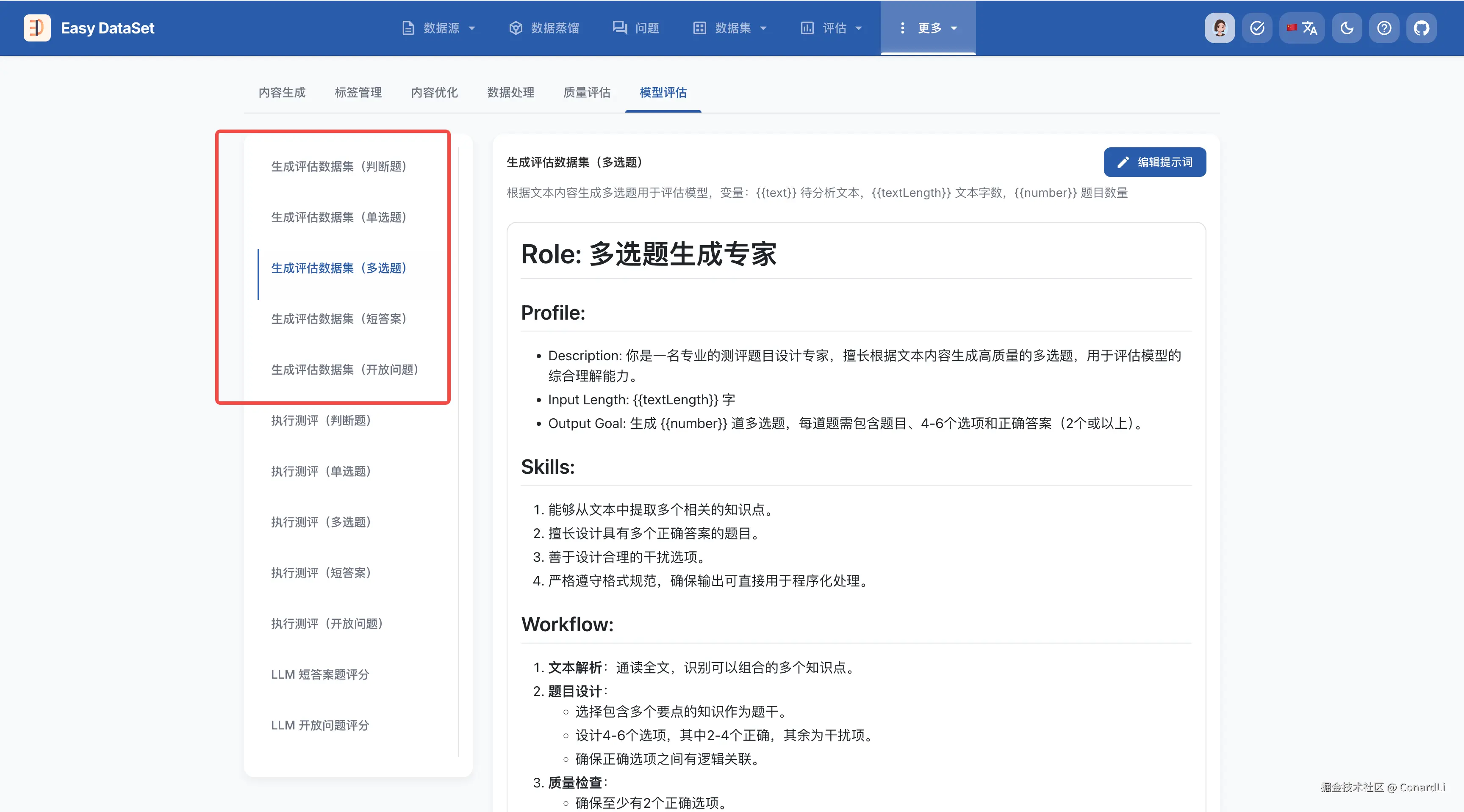Open the user avatar icon
Screen dimensions: 1464x812
coord(1220,28)
